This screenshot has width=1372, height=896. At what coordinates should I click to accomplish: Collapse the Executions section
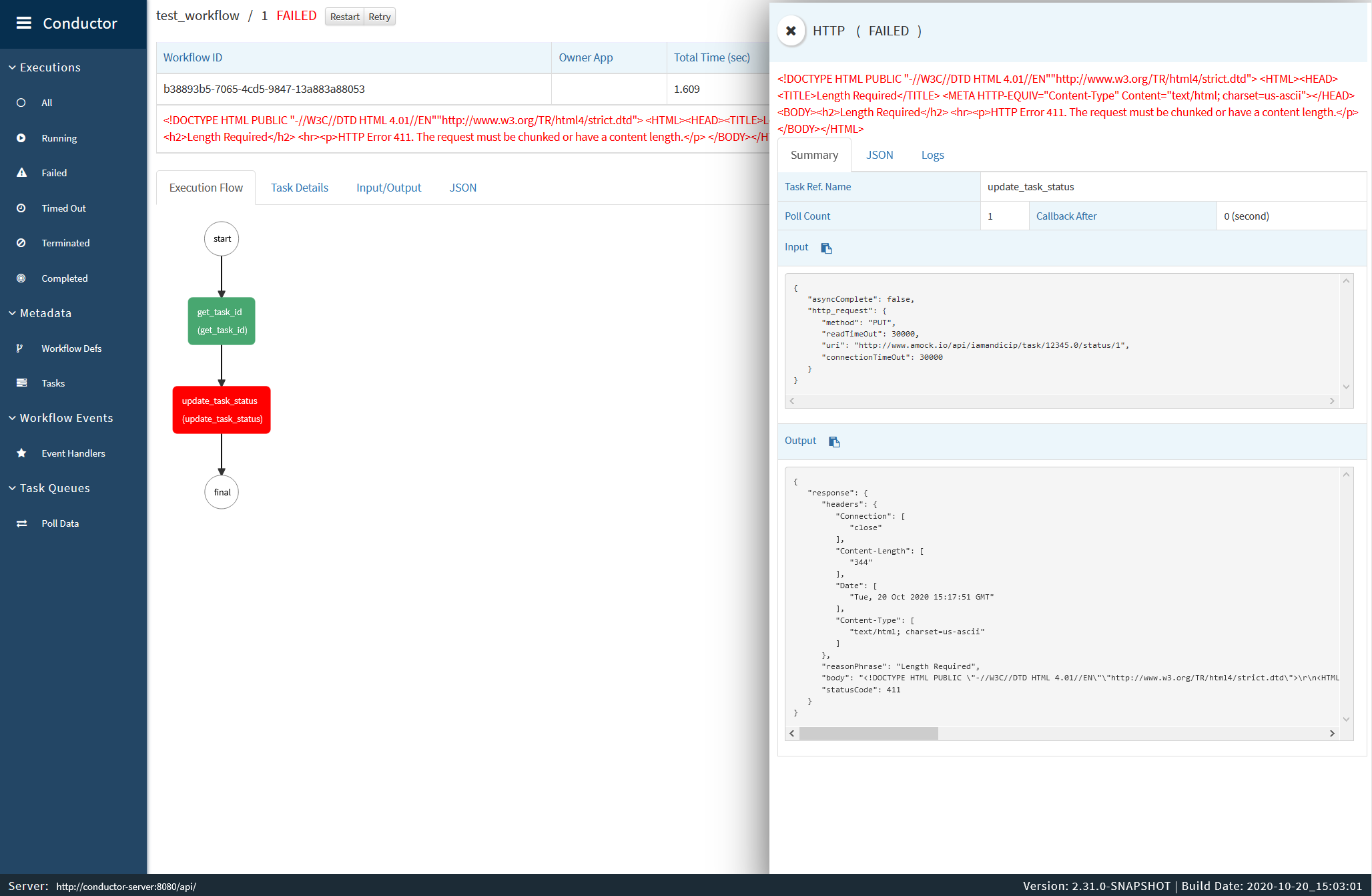[x=11, y=67]
